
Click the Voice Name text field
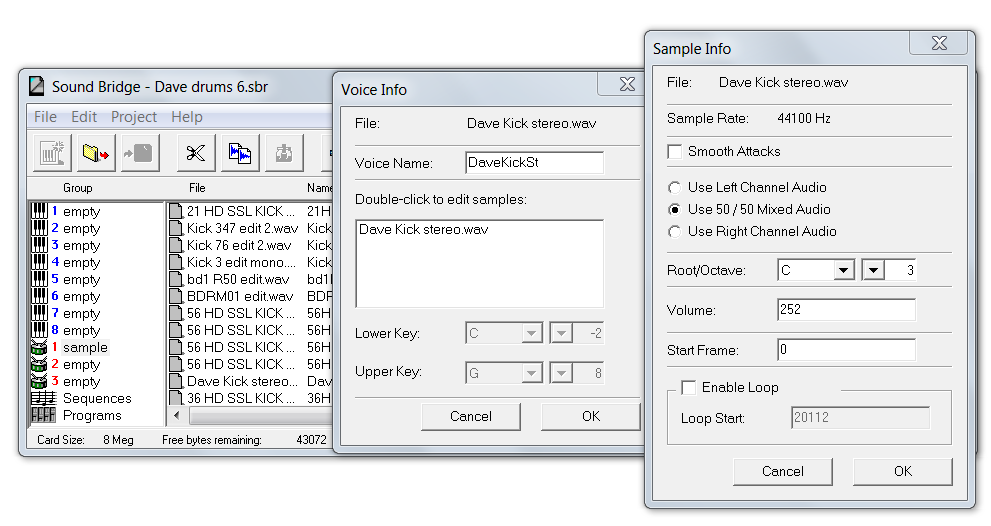tap(534, 162)
